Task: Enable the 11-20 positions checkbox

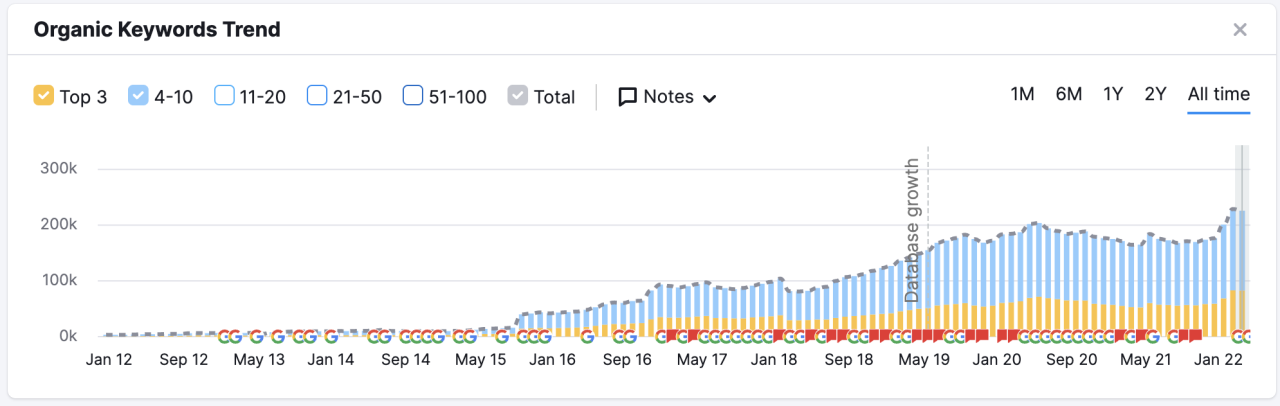Action: [x=225, y=96]
